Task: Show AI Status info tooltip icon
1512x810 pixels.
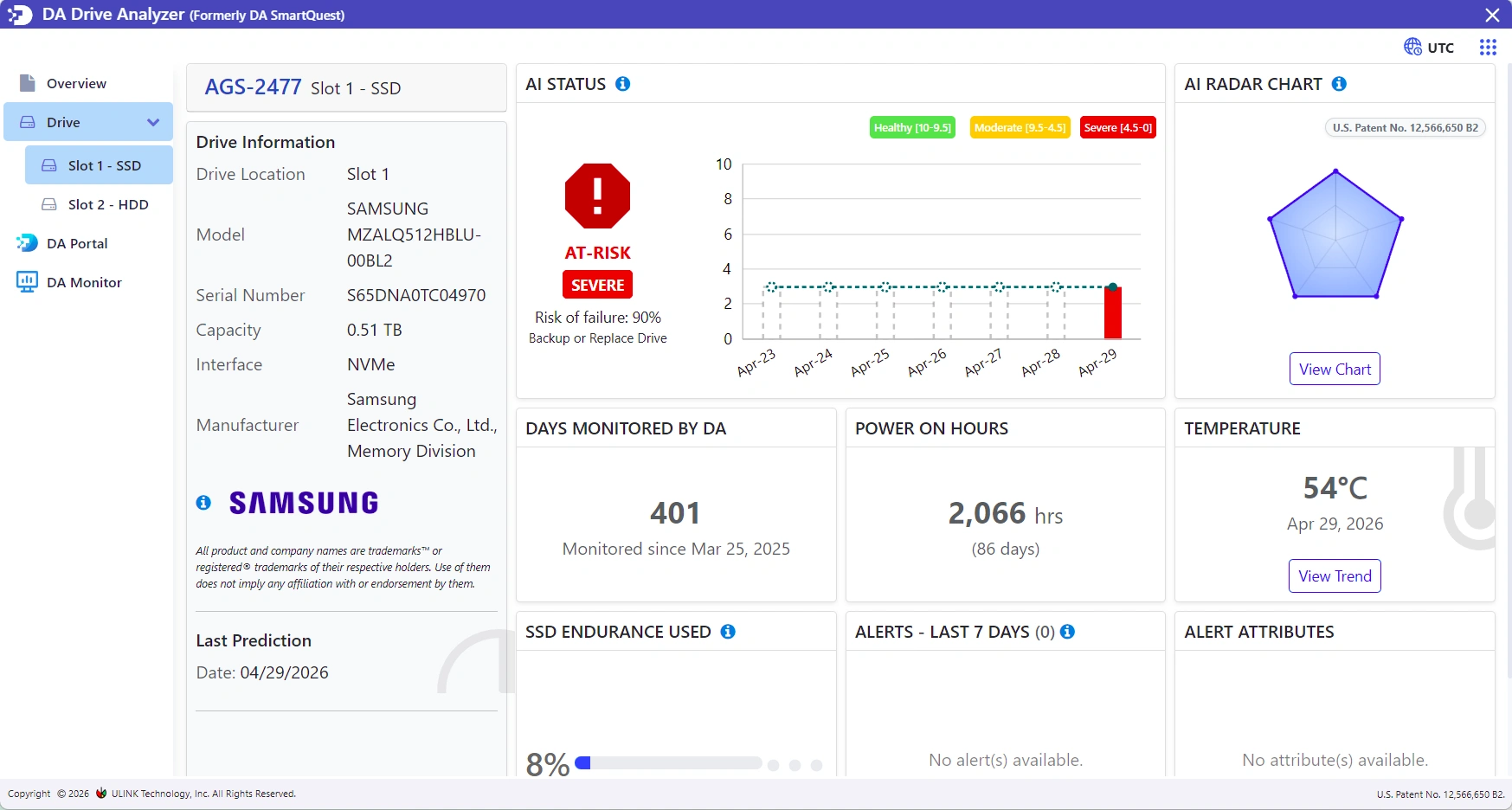Action: 622,84
